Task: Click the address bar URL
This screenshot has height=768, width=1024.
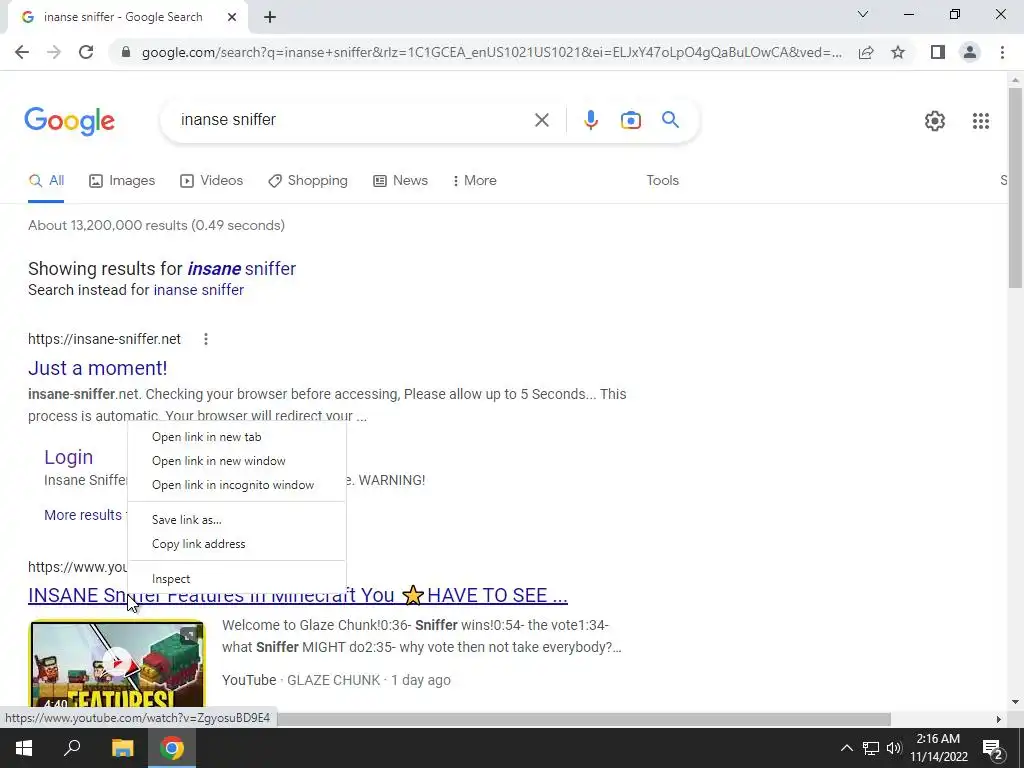Action: pos(491,52)
